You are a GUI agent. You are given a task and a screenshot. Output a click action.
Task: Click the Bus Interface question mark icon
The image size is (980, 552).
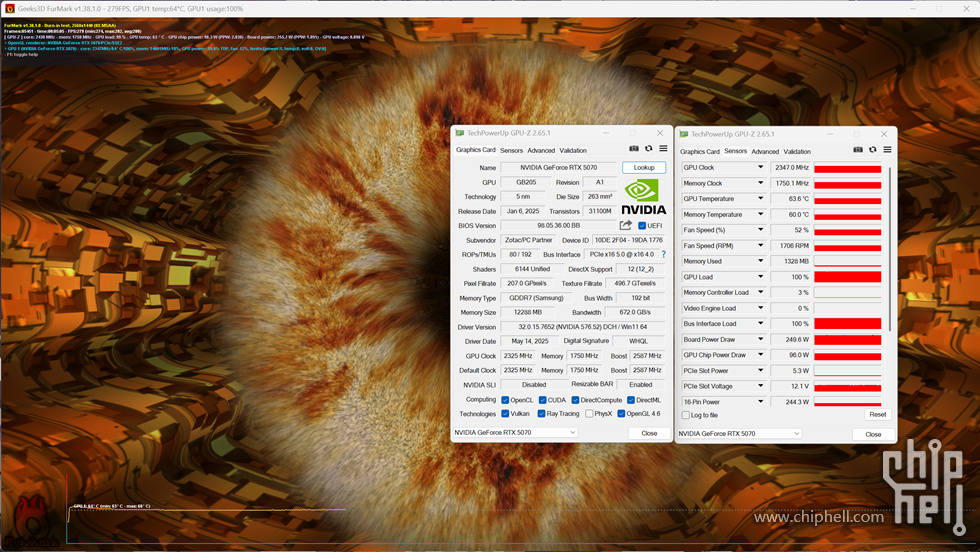tap(663, 254)
